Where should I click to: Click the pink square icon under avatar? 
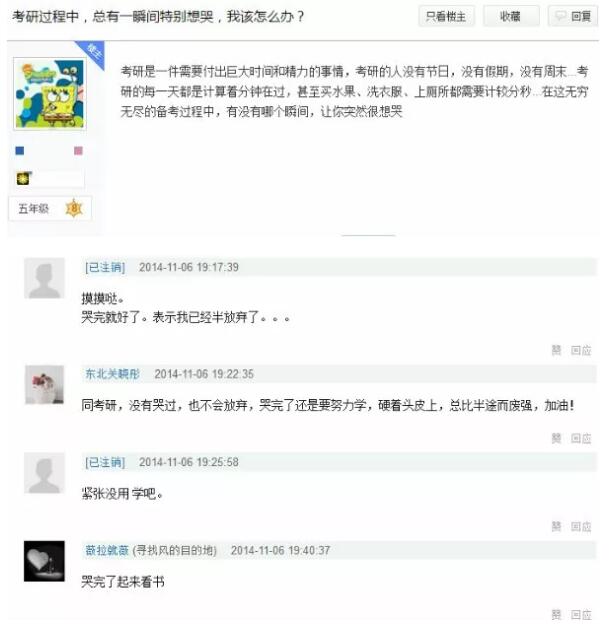point(78,151)
